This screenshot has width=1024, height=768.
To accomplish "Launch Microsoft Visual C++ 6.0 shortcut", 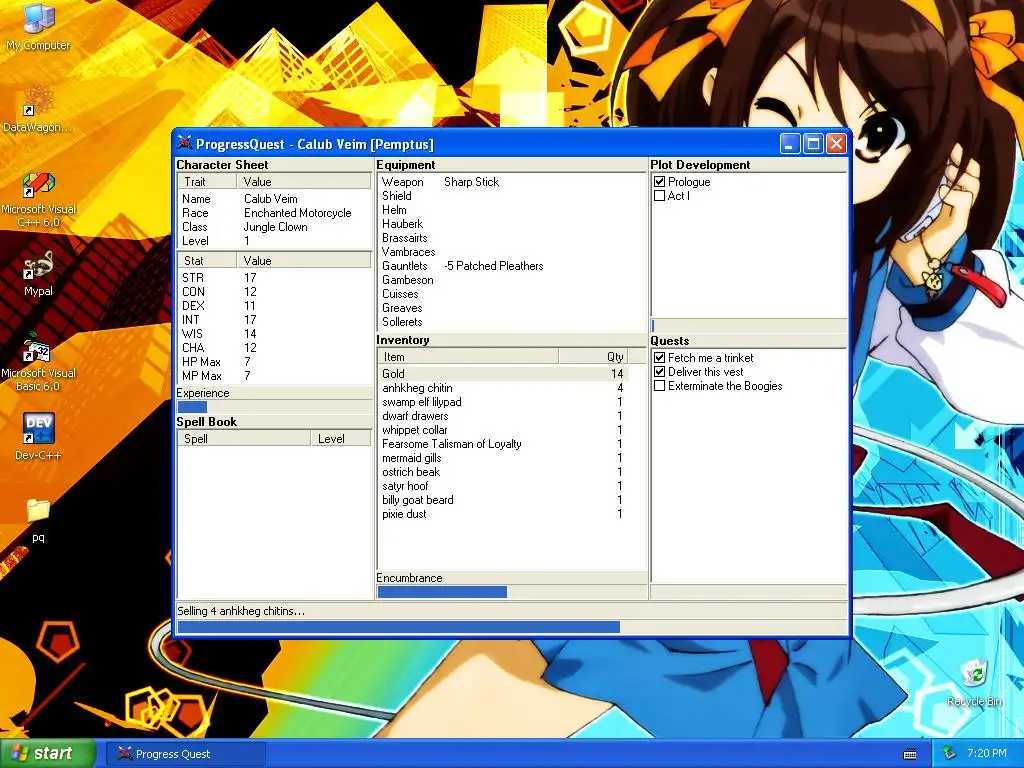I will 39,199.
